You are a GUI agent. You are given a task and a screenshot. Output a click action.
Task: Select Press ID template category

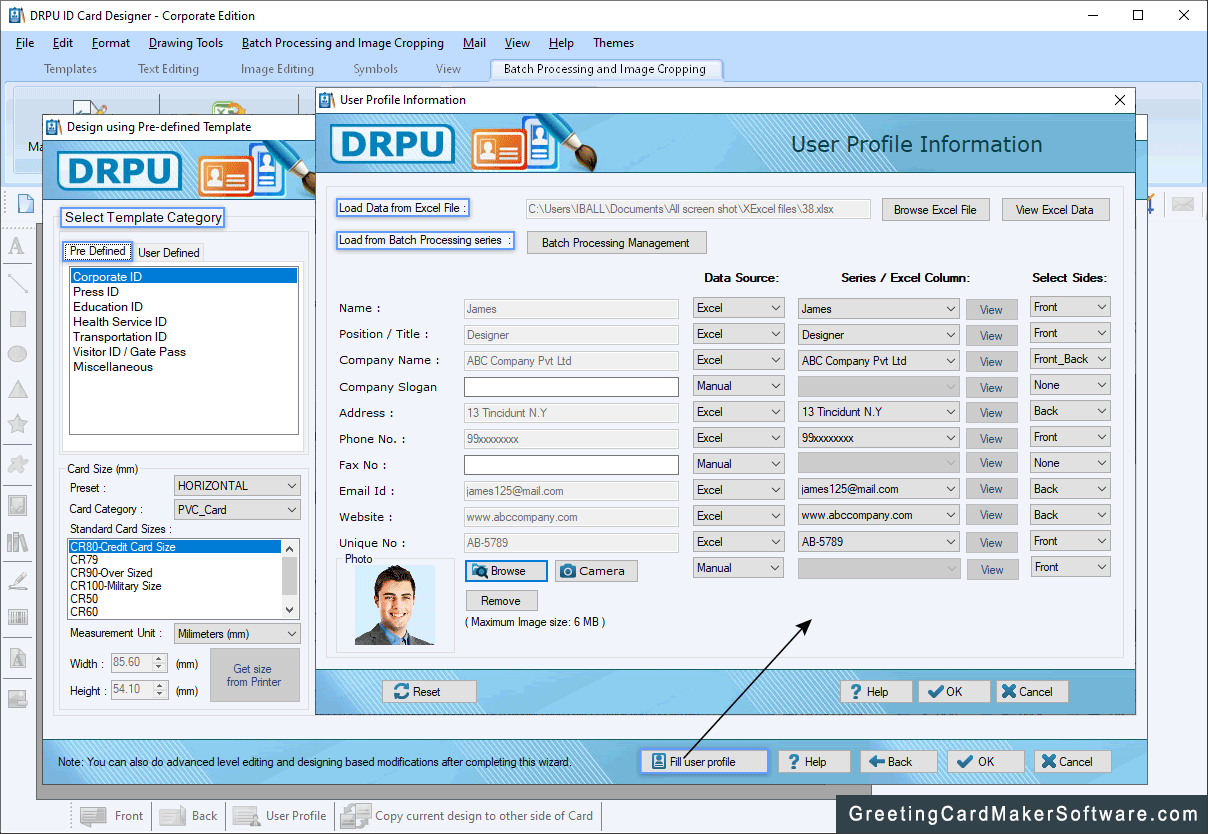coord(96,292)
